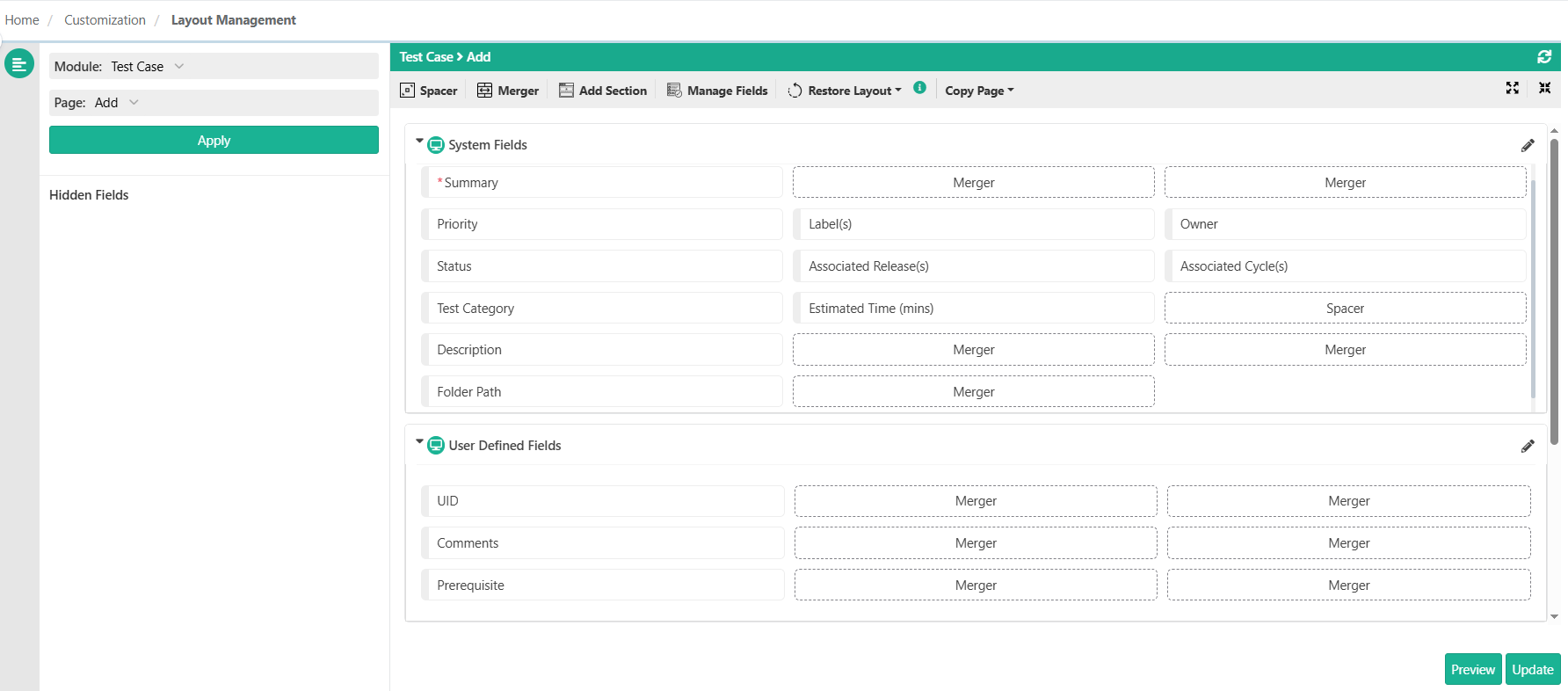The image size is (1568, 691).
Task: Toggle the green sidebar menu icon
Action: (18, 63)
